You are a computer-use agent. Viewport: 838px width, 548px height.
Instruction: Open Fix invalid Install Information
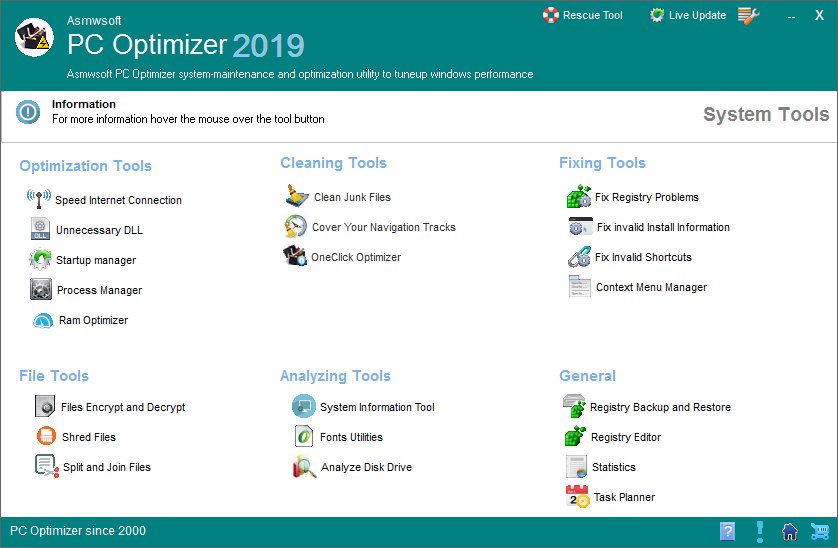(663, 227)
